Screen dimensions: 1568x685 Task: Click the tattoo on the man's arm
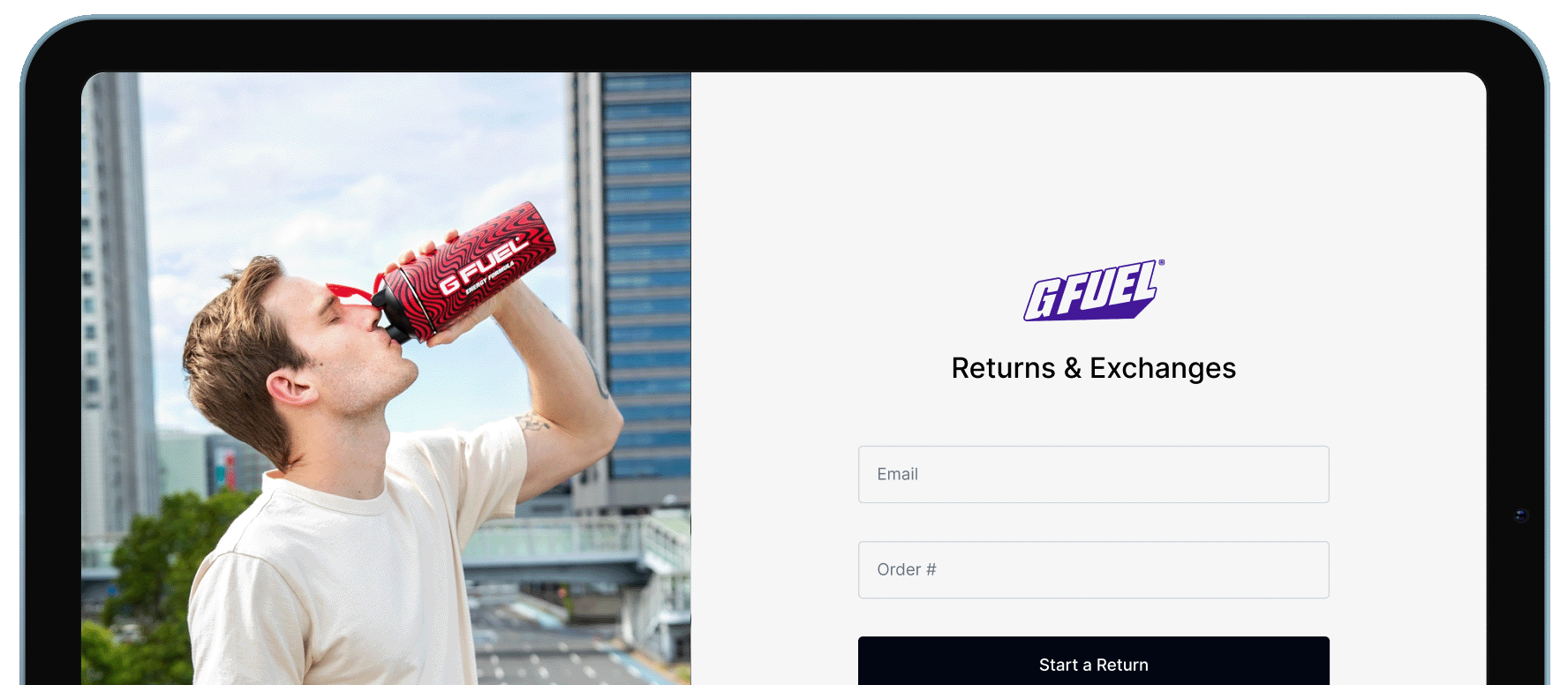point(534,422)
